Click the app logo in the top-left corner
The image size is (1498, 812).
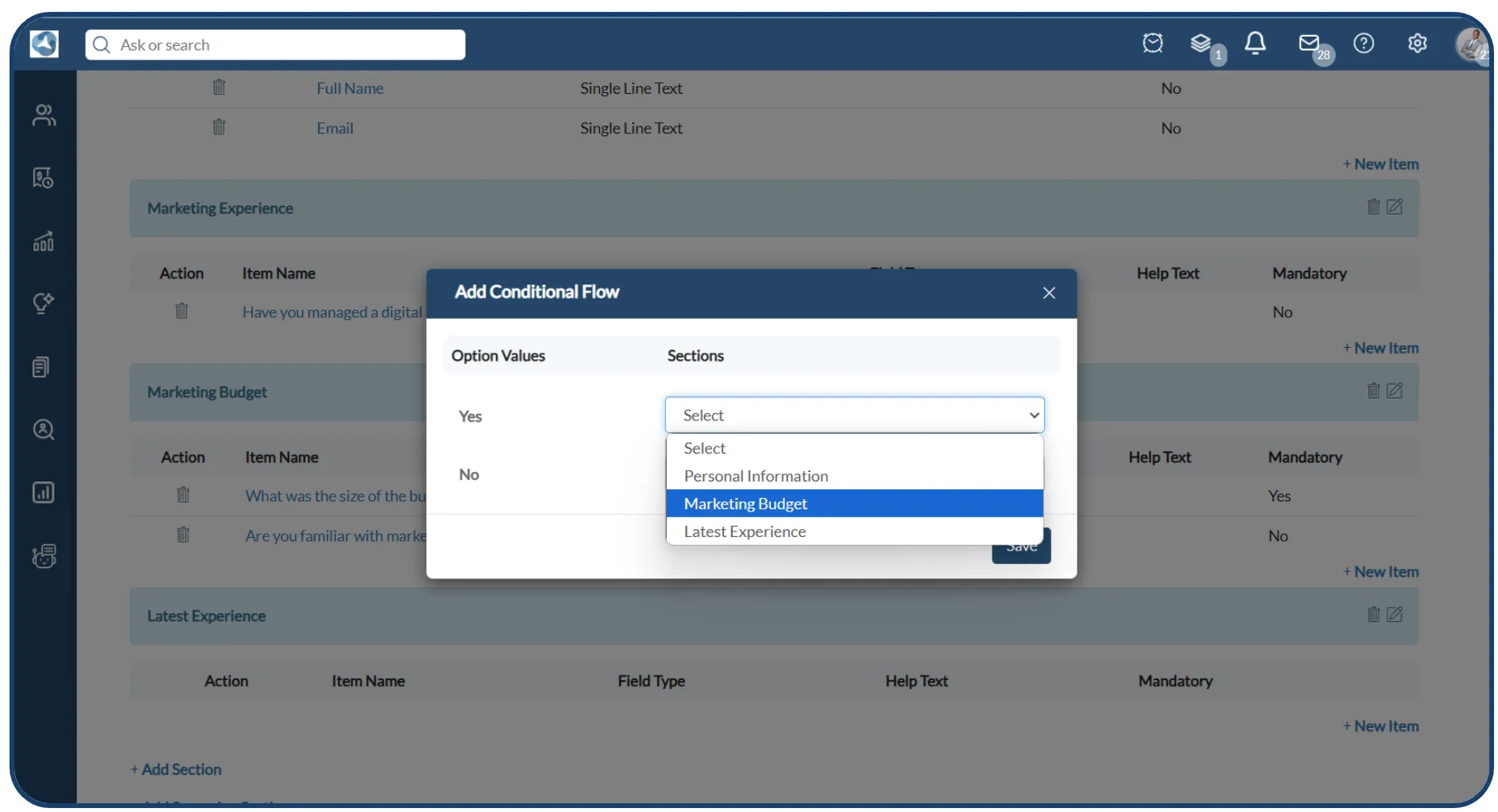pyautogui.click(x=44, y=44)
